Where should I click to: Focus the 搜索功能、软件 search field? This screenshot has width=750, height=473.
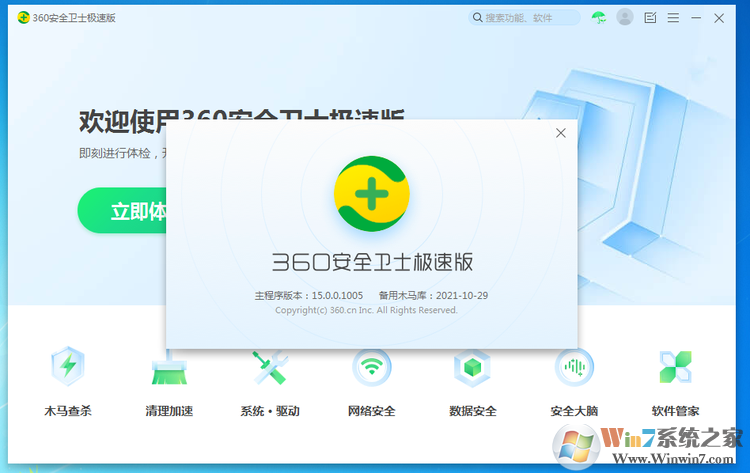pyautogui.click(x=524, y=18)
